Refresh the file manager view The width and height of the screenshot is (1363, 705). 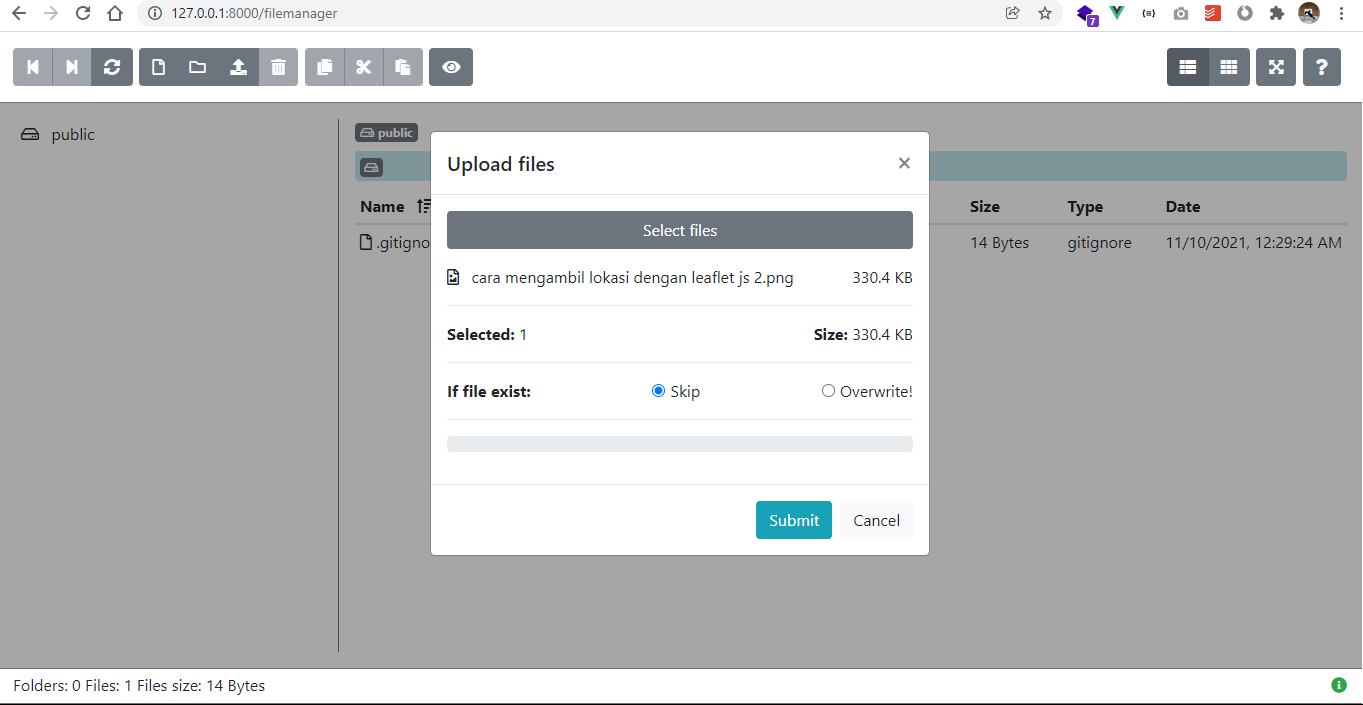pos(112,66)
